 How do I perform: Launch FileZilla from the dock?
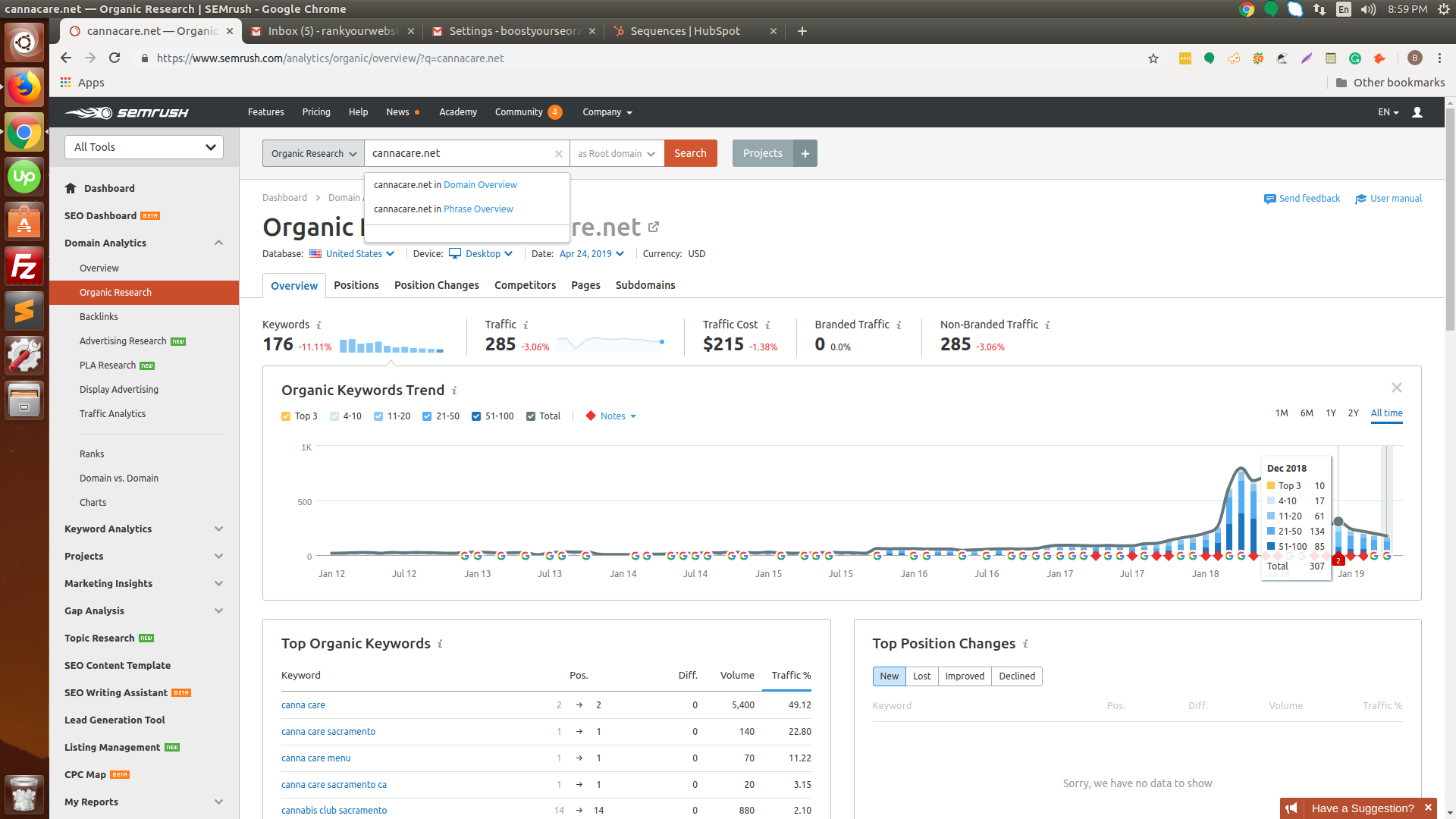tap(24, 266)
